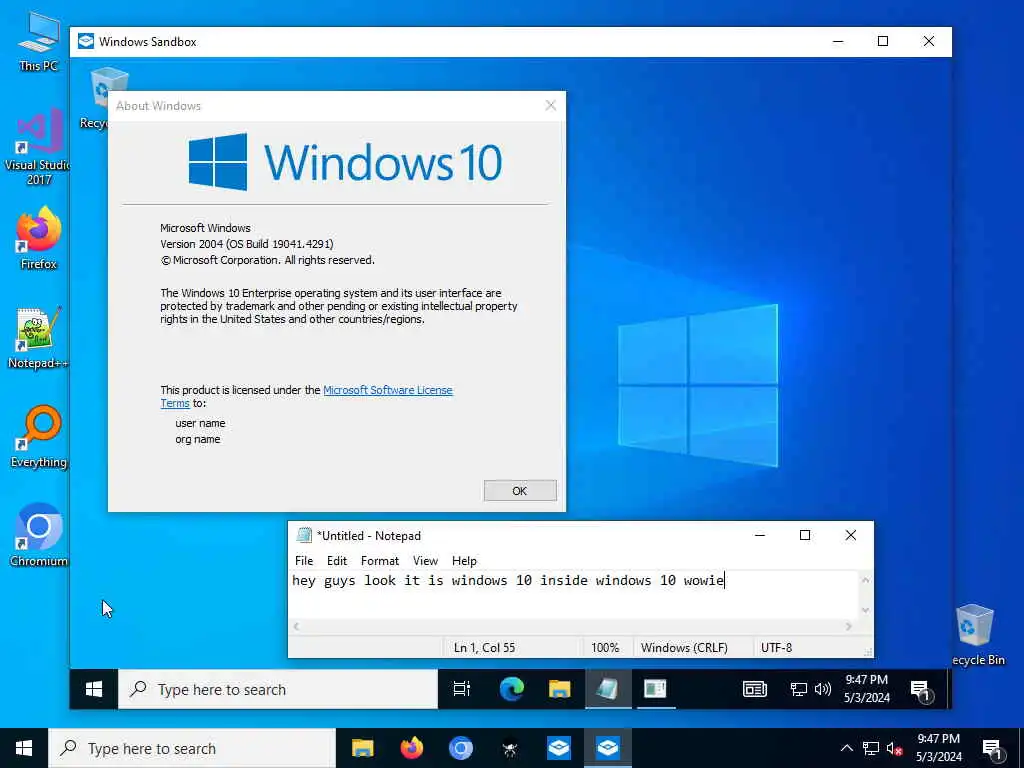Click the sandbox taskbar search box
Image resolution: width=1024 pixels, height=768 pixels.
278,689
